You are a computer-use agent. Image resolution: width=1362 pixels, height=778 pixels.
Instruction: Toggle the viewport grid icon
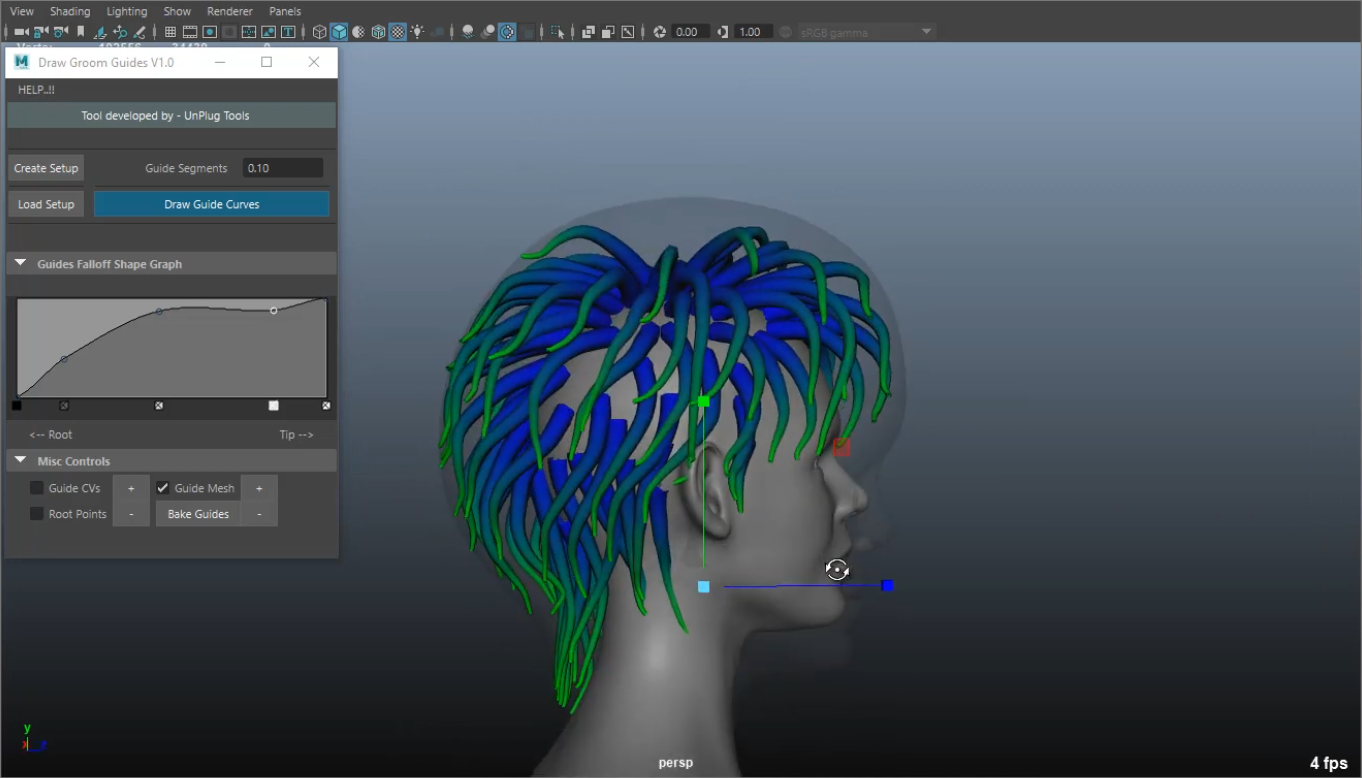[x=170, y=32]
